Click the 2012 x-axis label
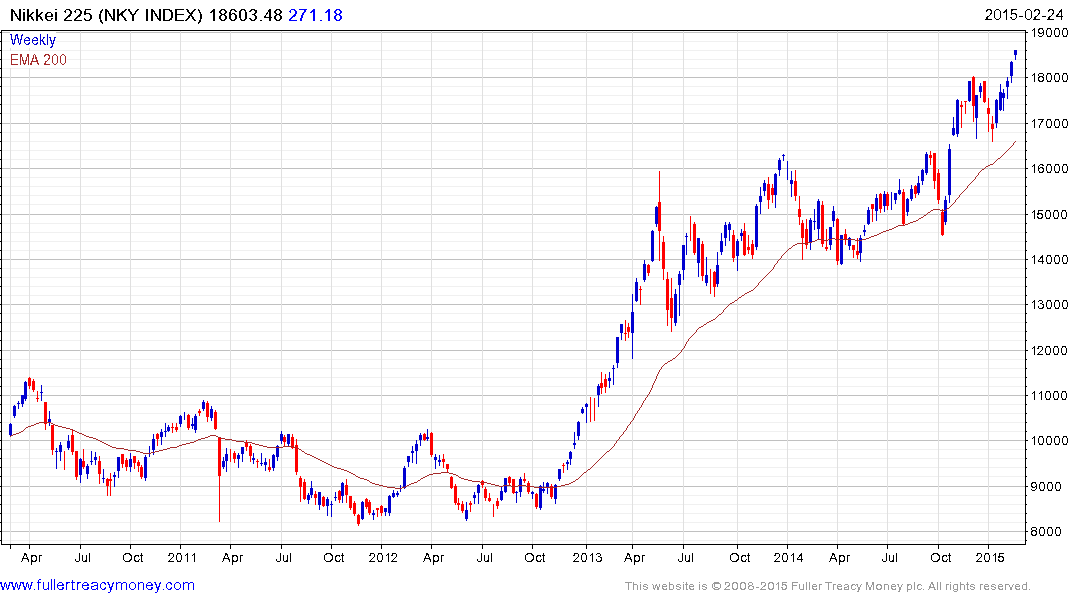This screenshot has height=600, width=1075. pyautogui.click(x=383, y=557)
